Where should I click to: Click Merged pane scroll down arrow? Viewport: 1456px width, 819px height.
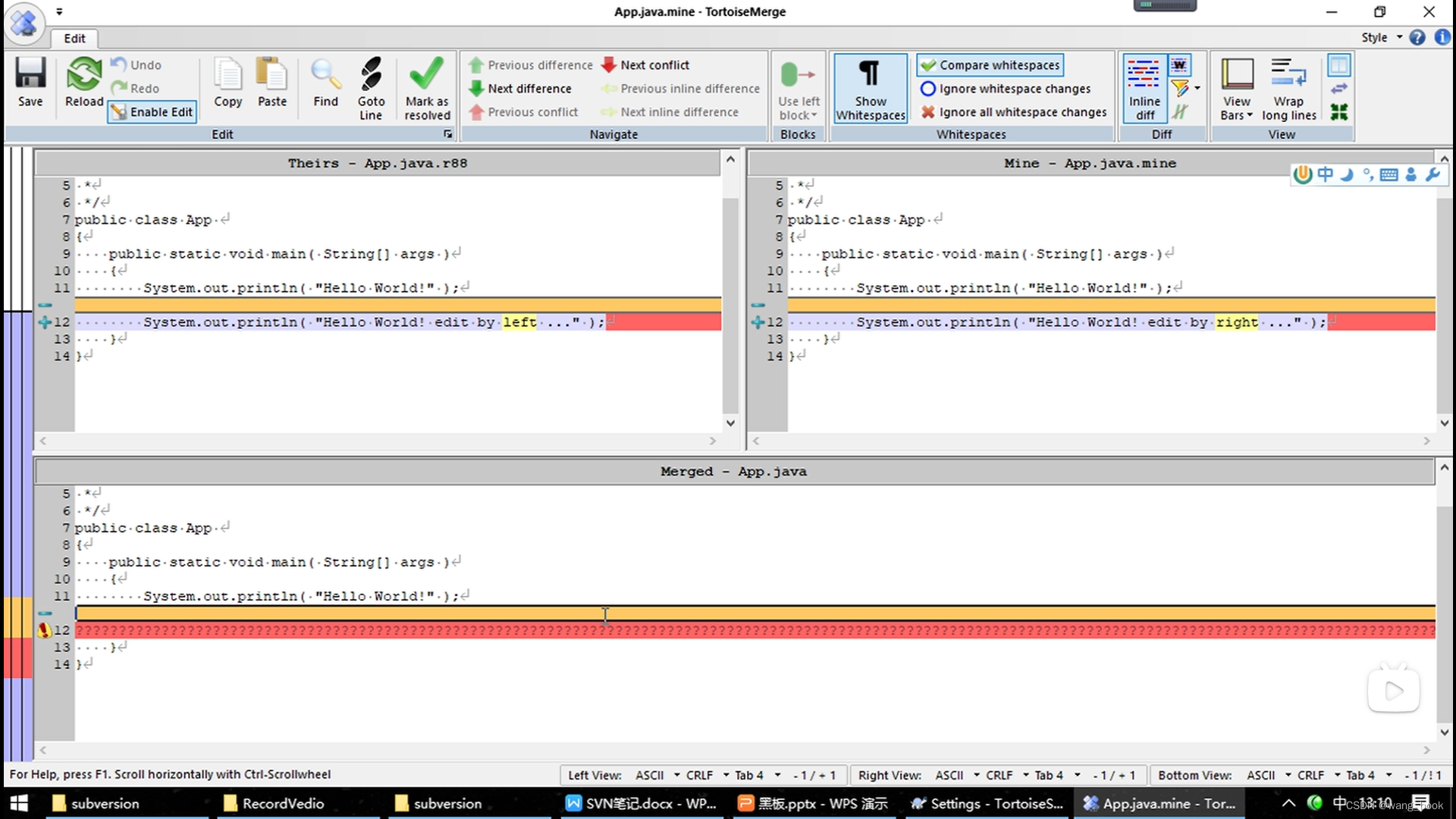click(1444, 732)
